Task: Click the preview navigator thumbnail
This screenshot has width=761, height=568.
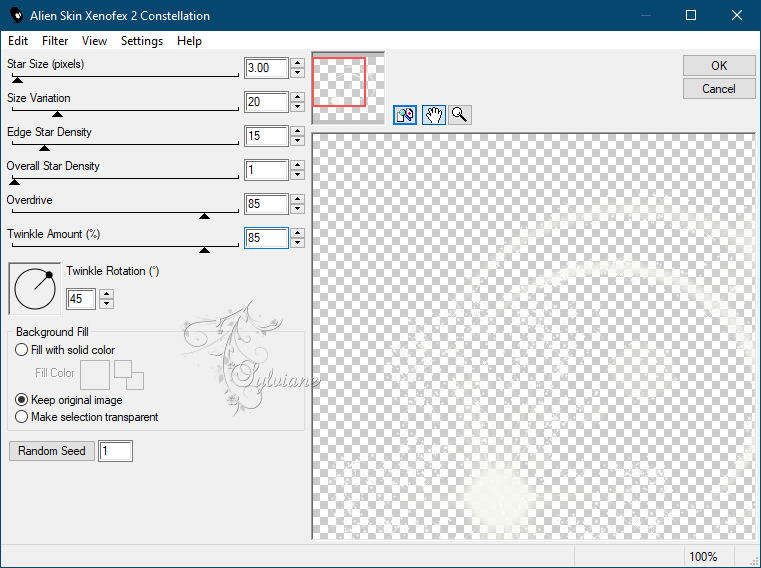Action: pos(348,87)
